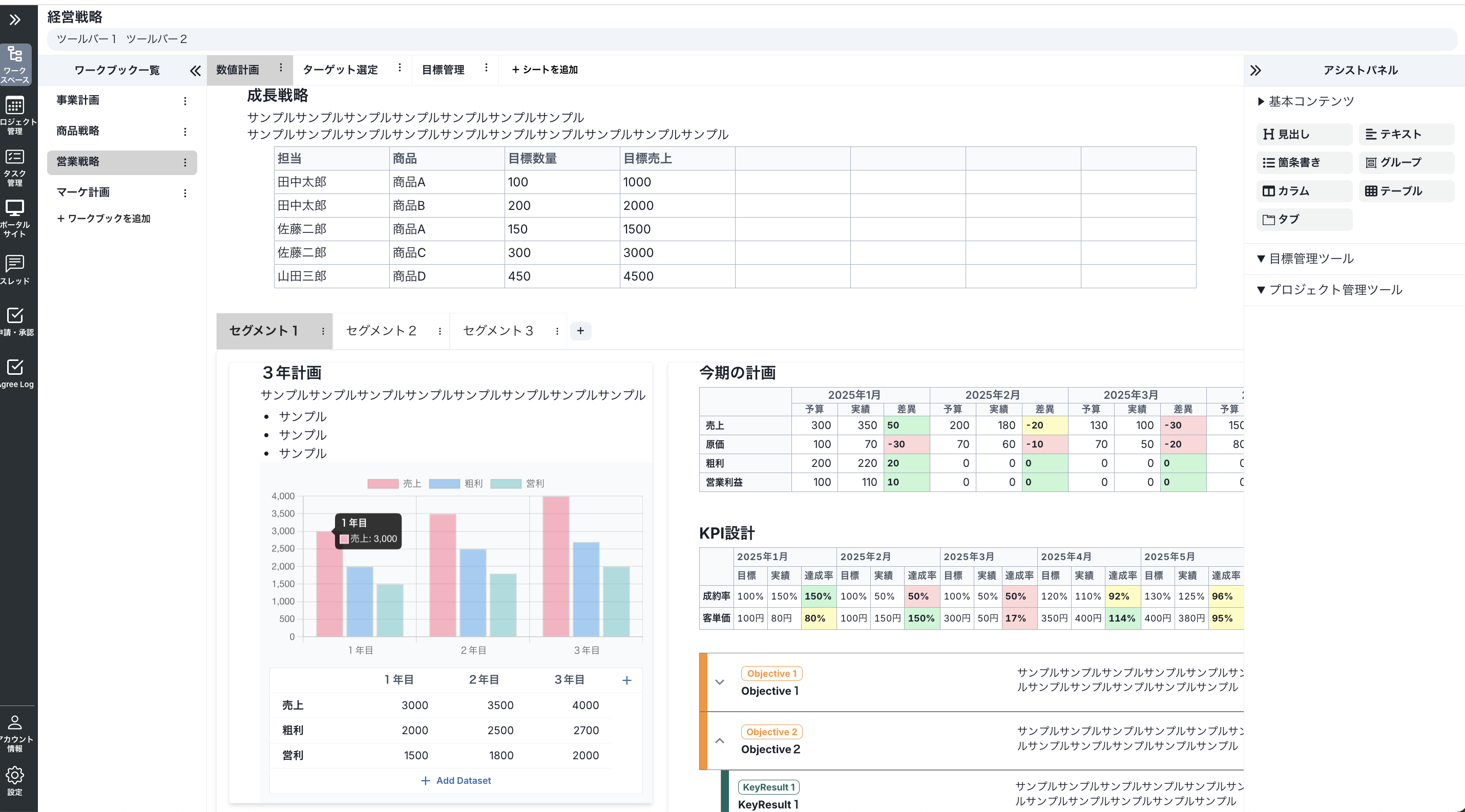Open Portal Site from the sidebar
The width and height of the screenshot is (1465, 812).
pyautogui.click(x=15, y=219)
